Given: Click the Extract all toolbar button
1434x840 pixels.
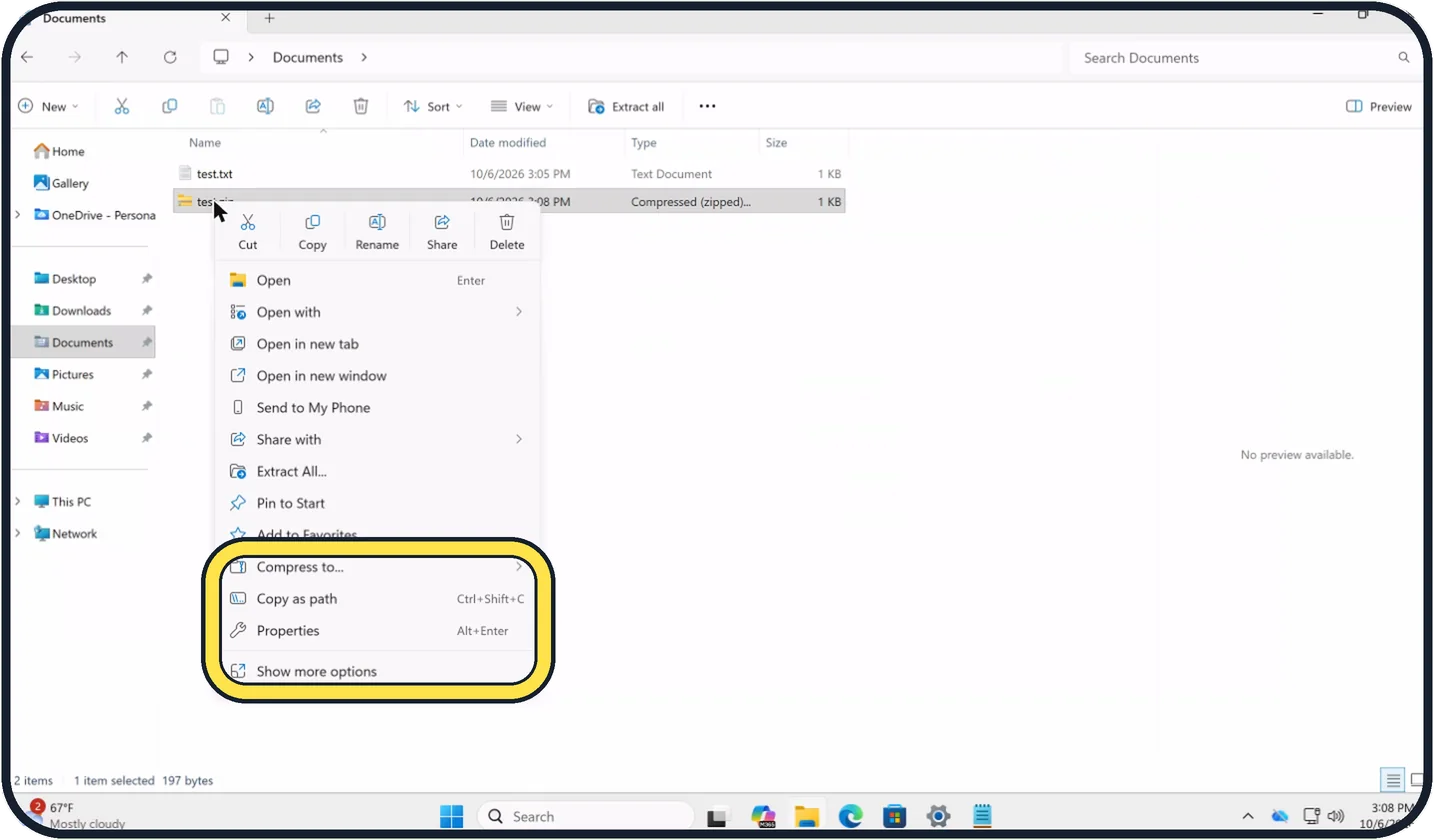Looking at the screenshot, I should 626,106.
